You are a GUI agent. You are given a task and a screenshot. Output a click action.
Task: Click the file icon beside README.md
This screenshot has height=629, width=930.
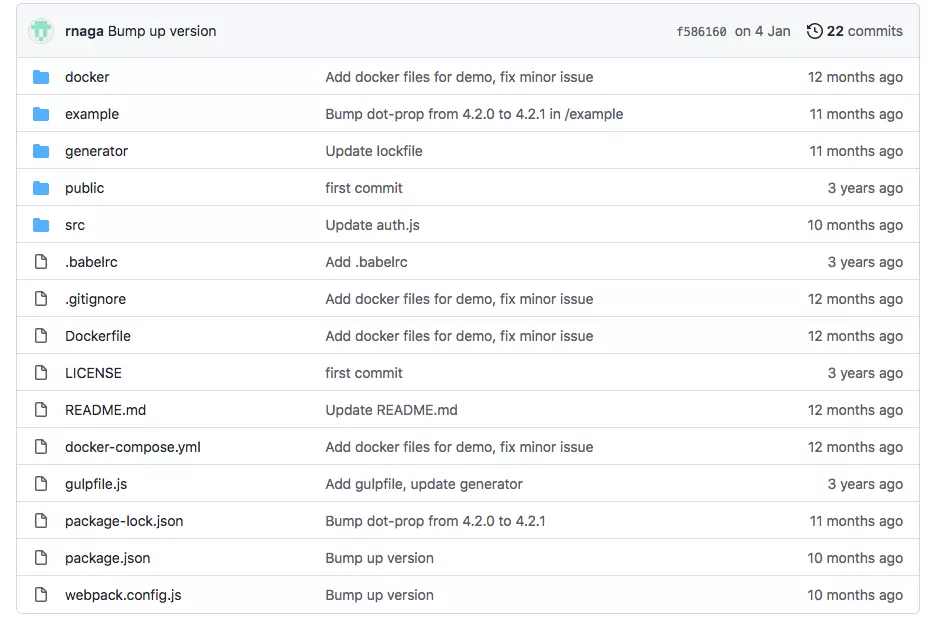(41, 410)
